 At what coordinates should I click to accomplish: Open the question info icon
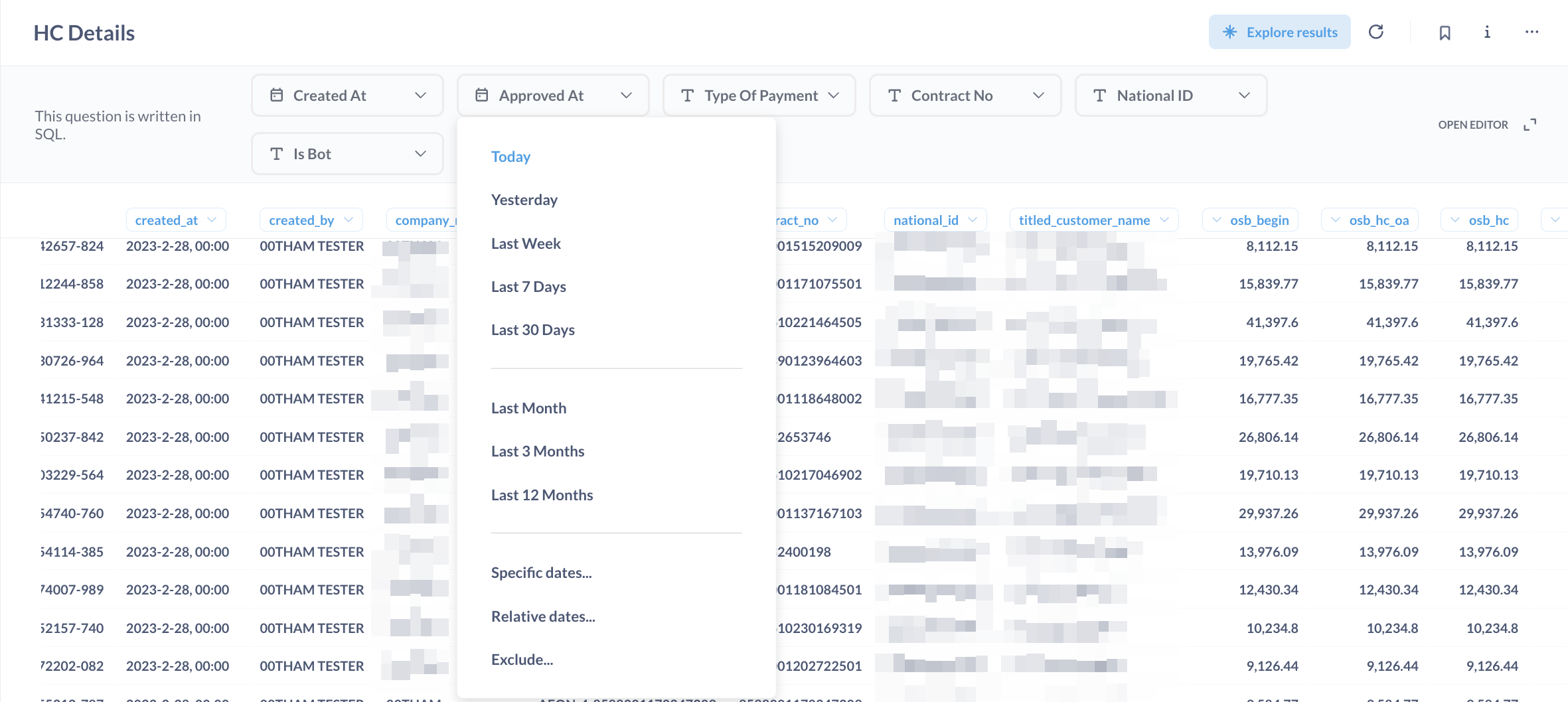pos(1487,32)
